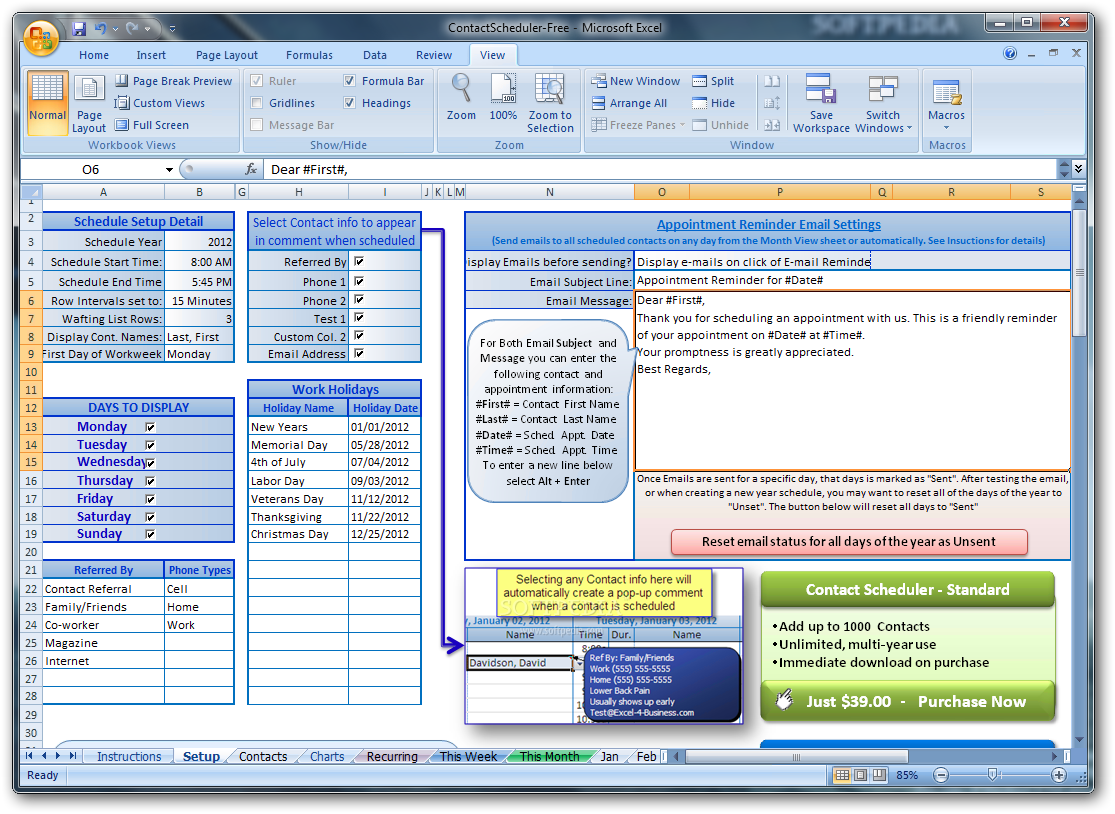Open Redo history dropdown arrow
This screenshot has height=814, width=1115.
click(148, 29)
